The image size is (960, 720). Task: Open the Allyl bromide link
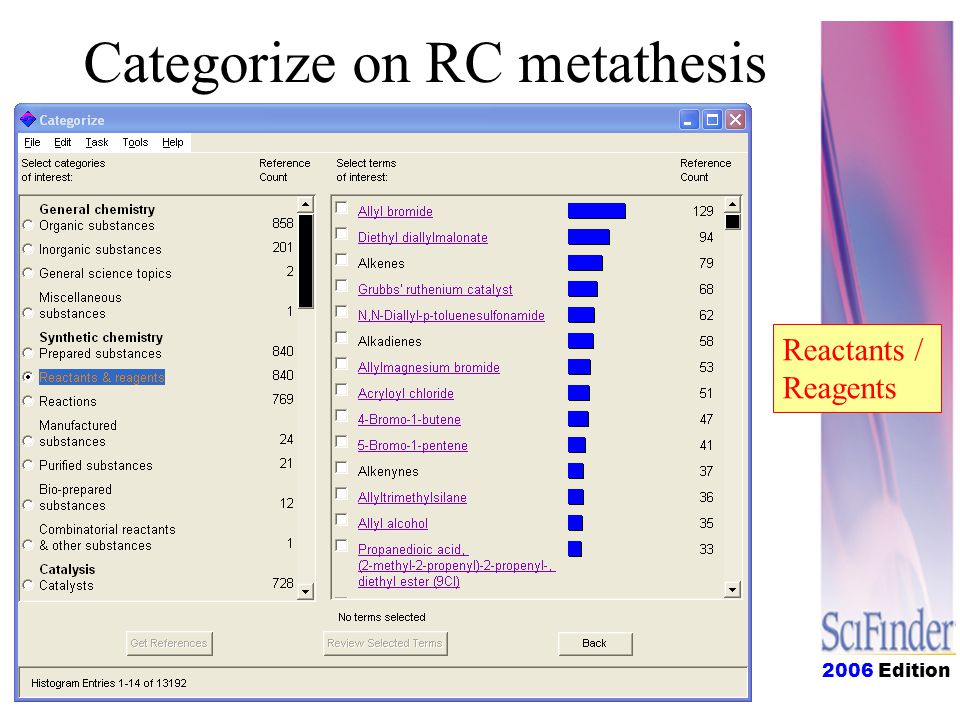coord(395,211)
